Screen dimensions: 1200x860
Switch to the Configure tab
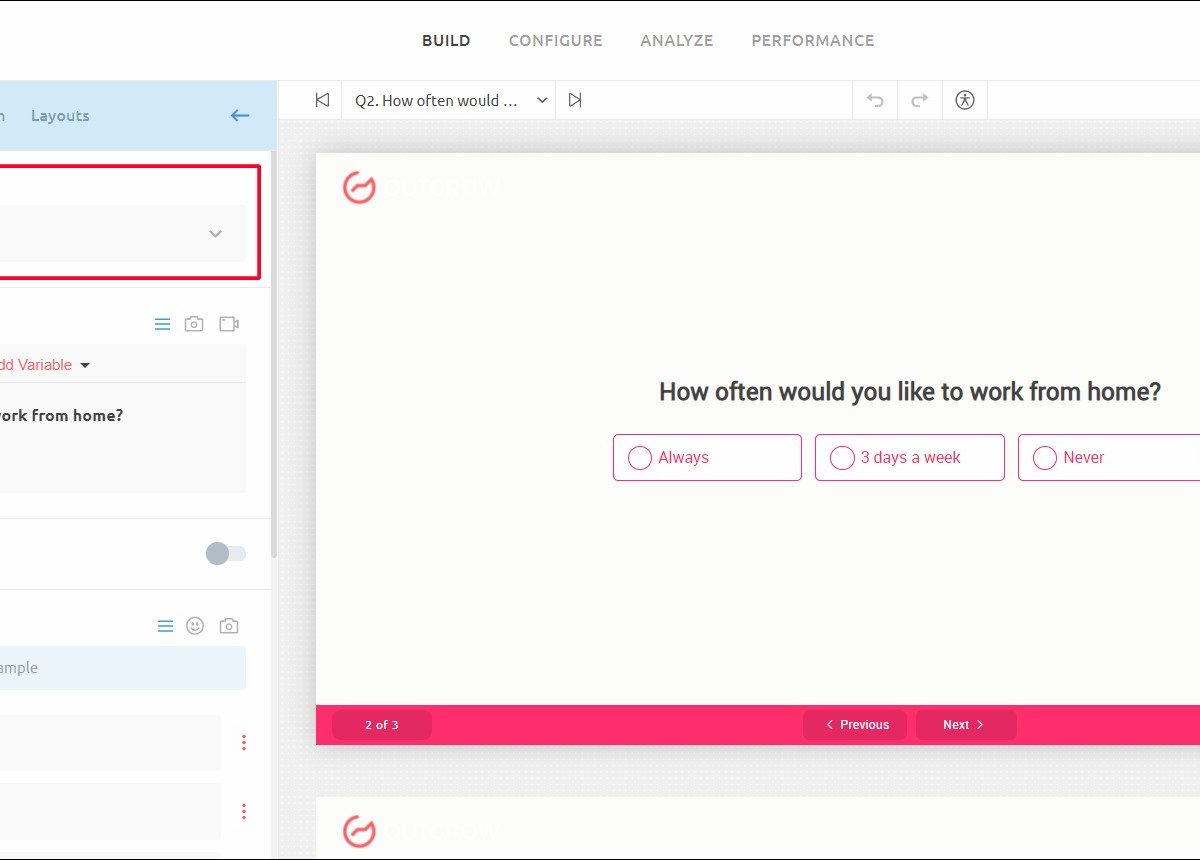click(x=555, y=41)
